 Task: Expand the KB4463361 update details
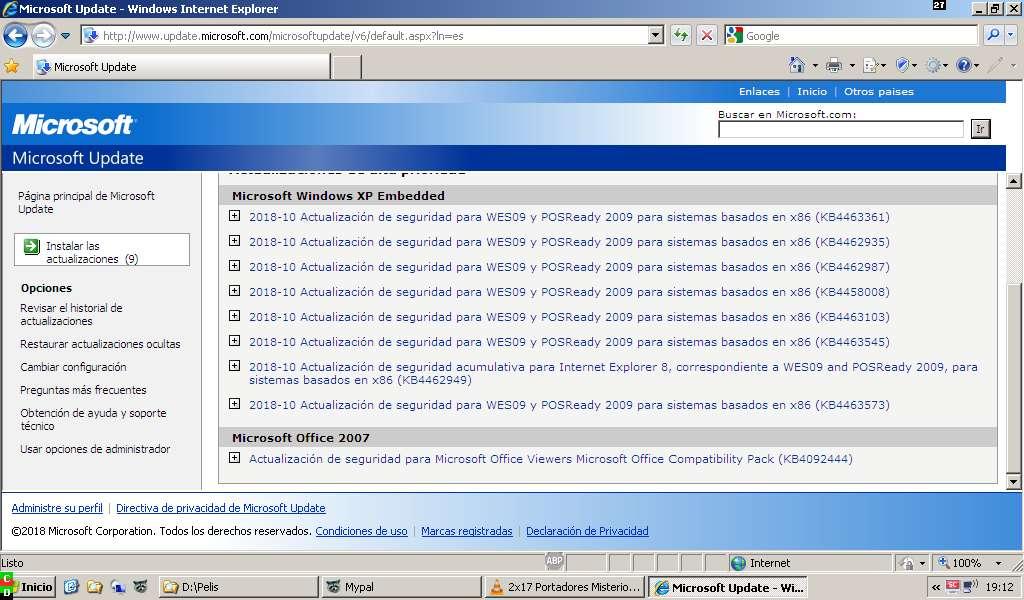234,216
